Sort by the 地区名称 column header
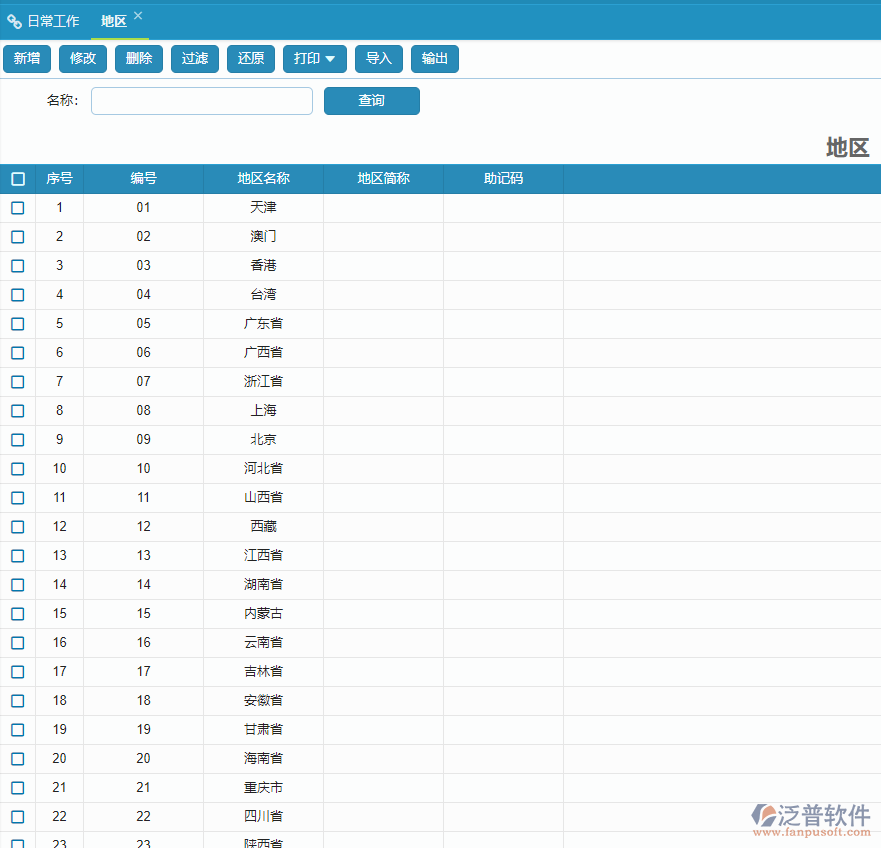Viewport: 881px width, 848px height. 263,179
